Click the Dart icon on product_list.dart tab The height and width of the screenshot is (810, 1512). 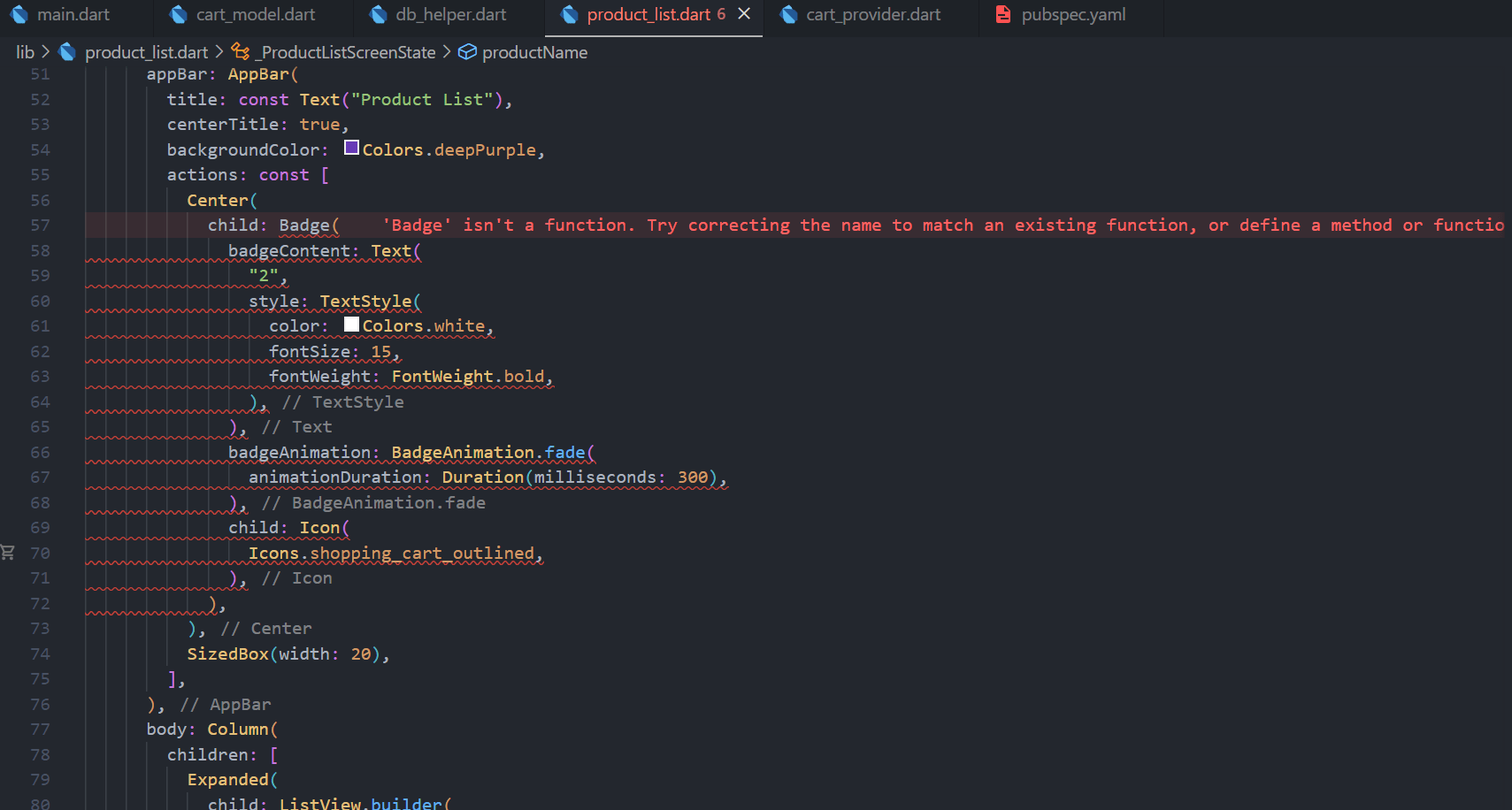coord(569,15)
